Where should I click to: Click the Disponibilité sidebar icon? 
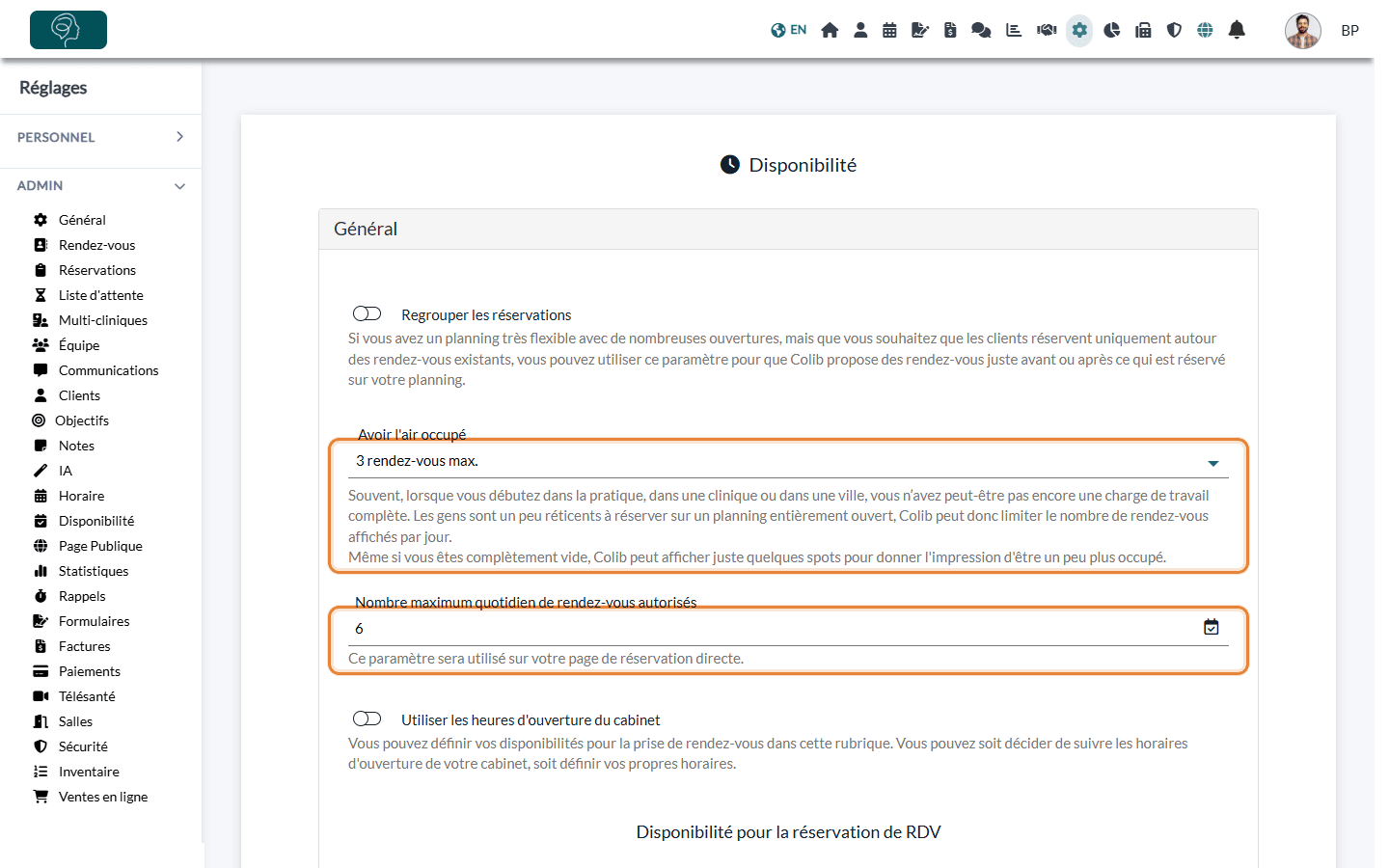point(41,521)
